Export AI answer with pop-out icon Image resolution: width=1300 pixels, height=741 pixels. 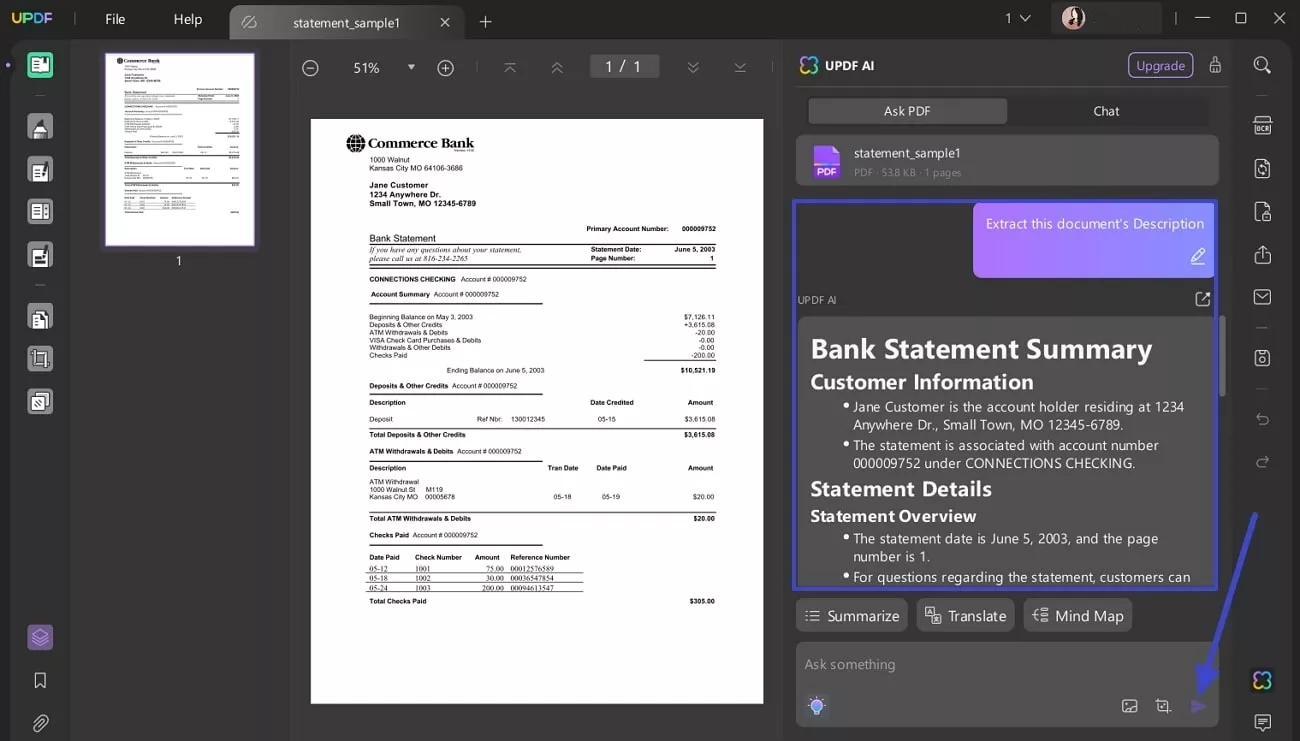(x=1203, y=299)
